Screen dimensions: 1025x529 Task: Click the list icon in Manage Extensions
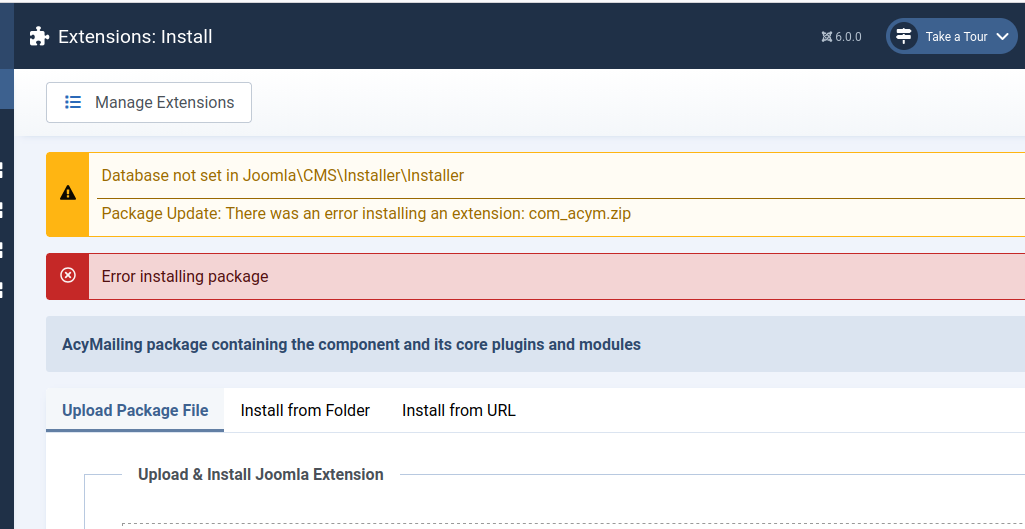(73, 102)
